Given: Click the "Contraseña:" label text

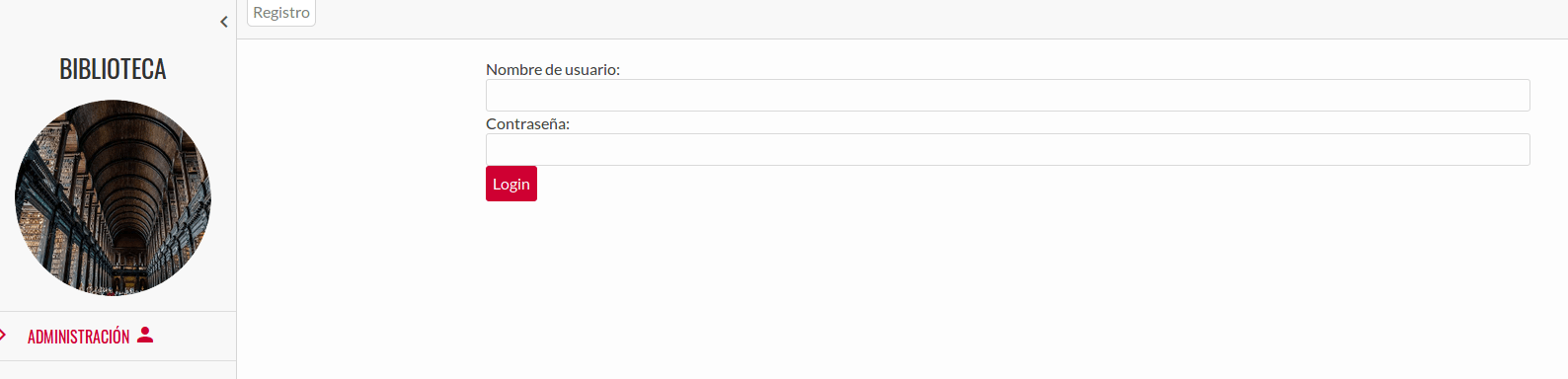Looking at the screenshot, I should point(527,124).
